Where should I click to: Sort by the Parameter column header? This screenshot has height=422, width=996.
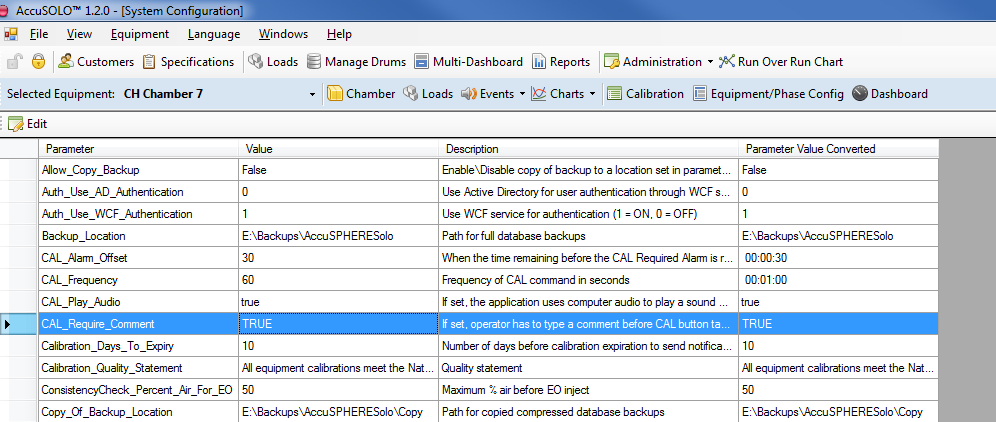pyautogui.click(x=140, y=149)
